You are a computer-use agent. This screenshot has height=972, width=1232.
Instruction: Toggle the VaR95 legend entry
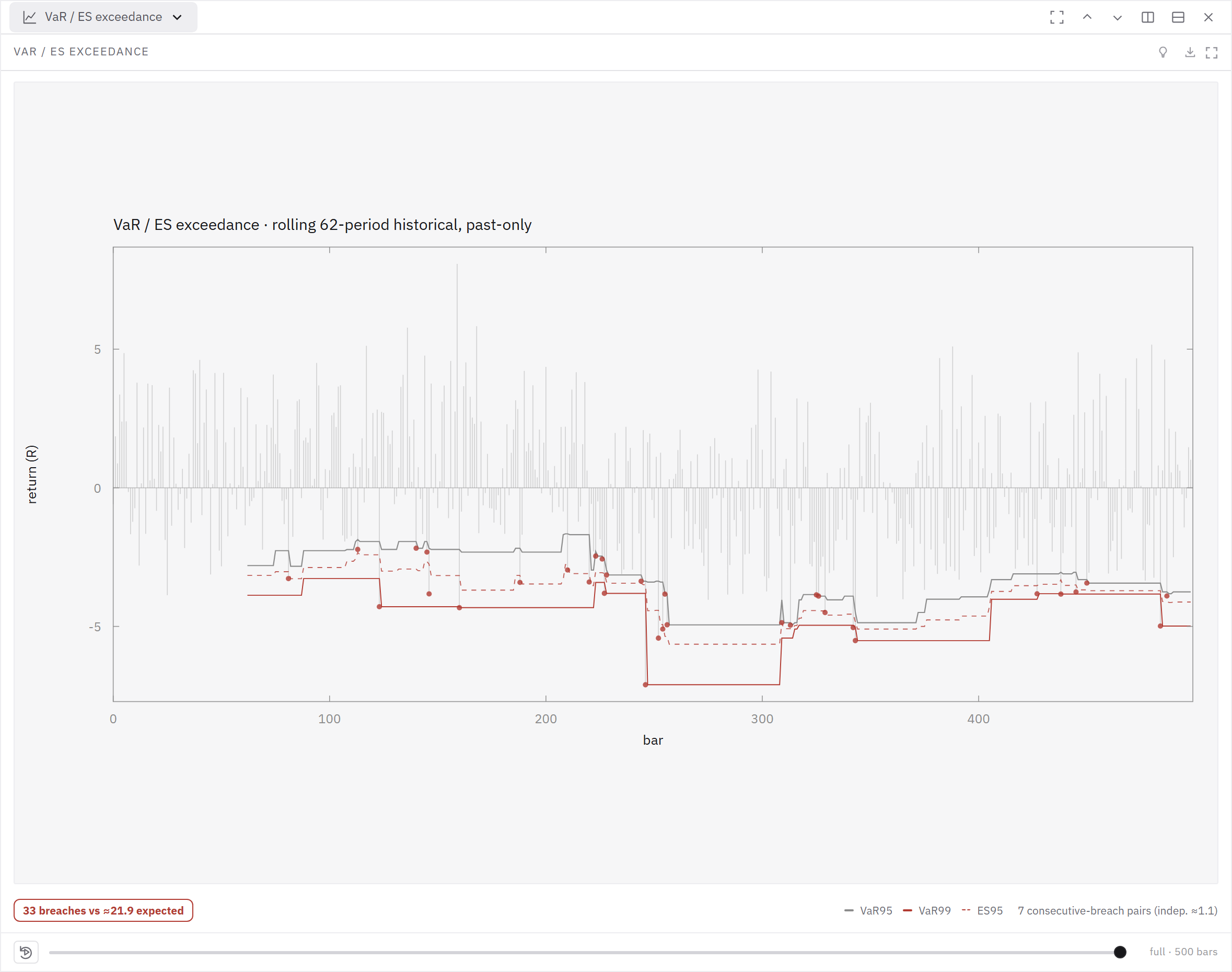[x=868, y=910]
